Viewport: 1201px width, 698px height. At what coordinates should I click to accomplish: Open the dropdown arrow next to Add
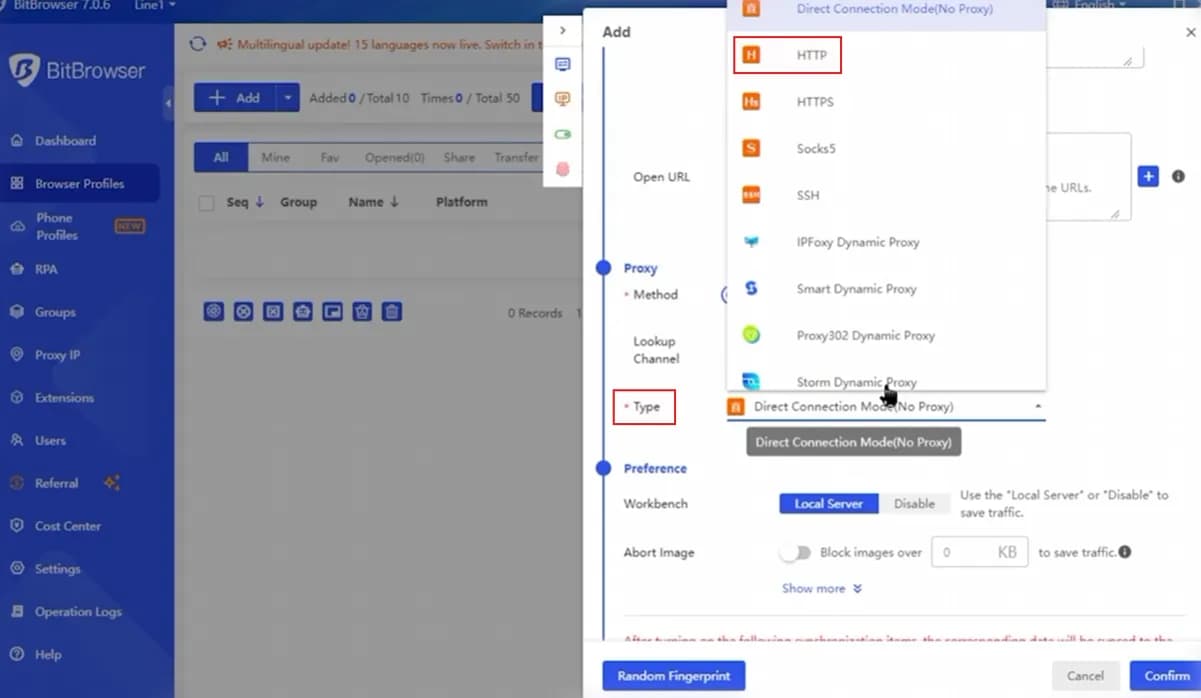[x=287, y=98]
